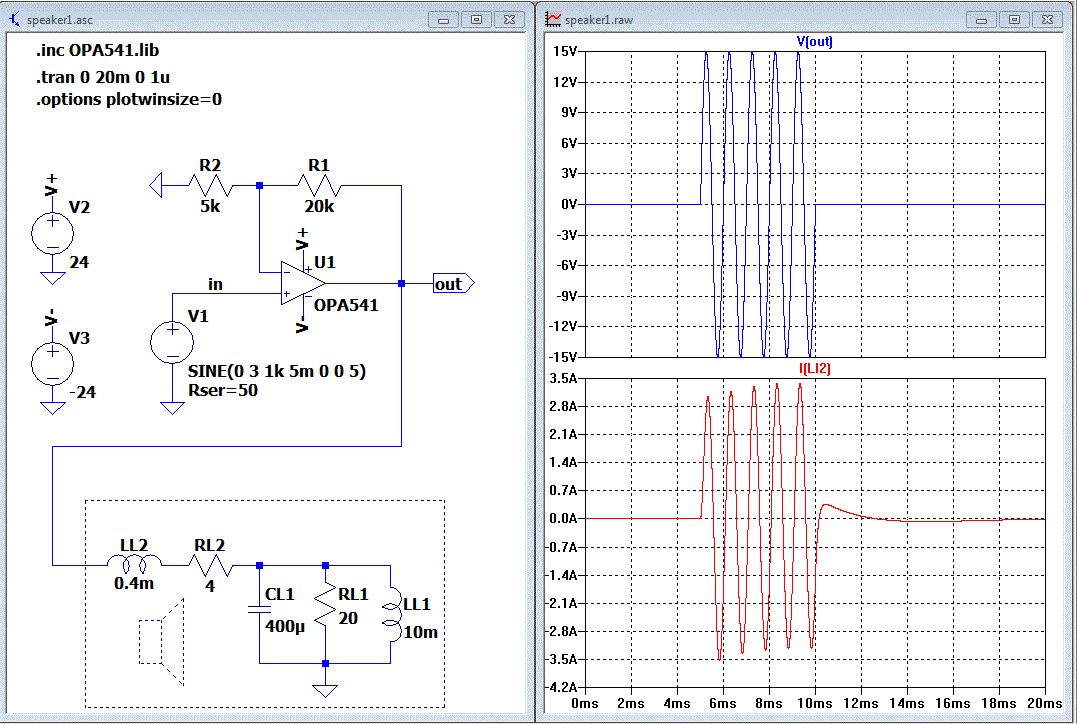Click the RL2 4 ohm resistor
The height and width of the screenshot is (724, 1077).
211,565
